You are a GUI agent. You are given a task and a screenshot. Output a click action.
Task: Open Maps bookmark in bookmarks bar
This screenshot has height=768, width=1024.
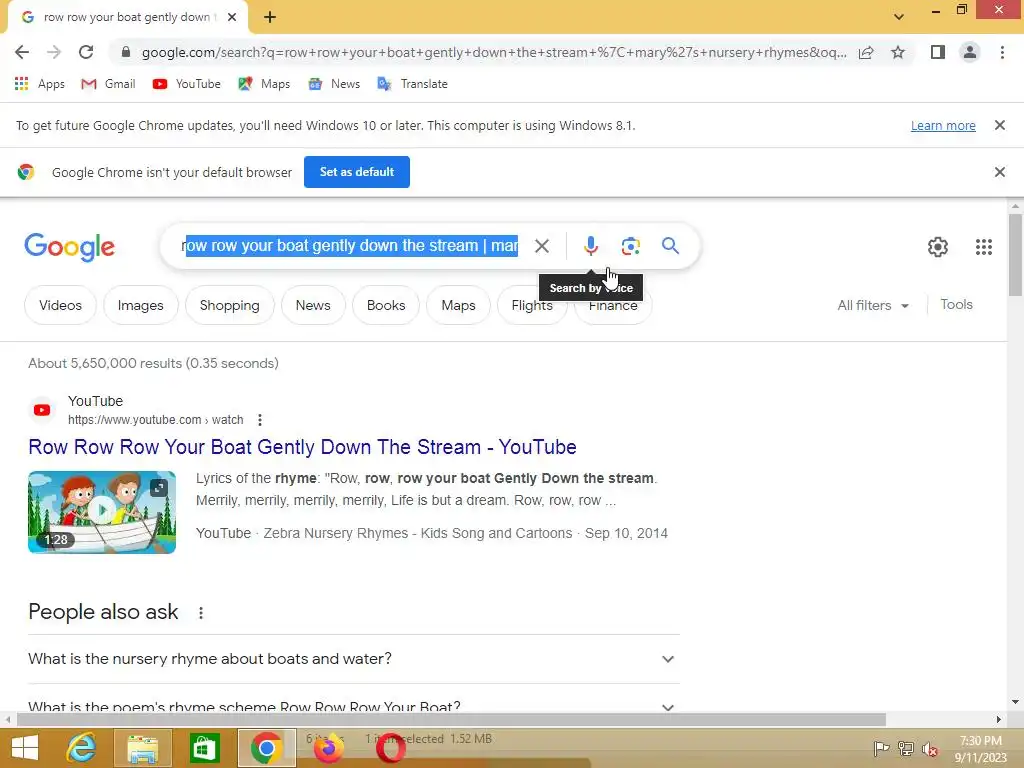pos(264,84)
